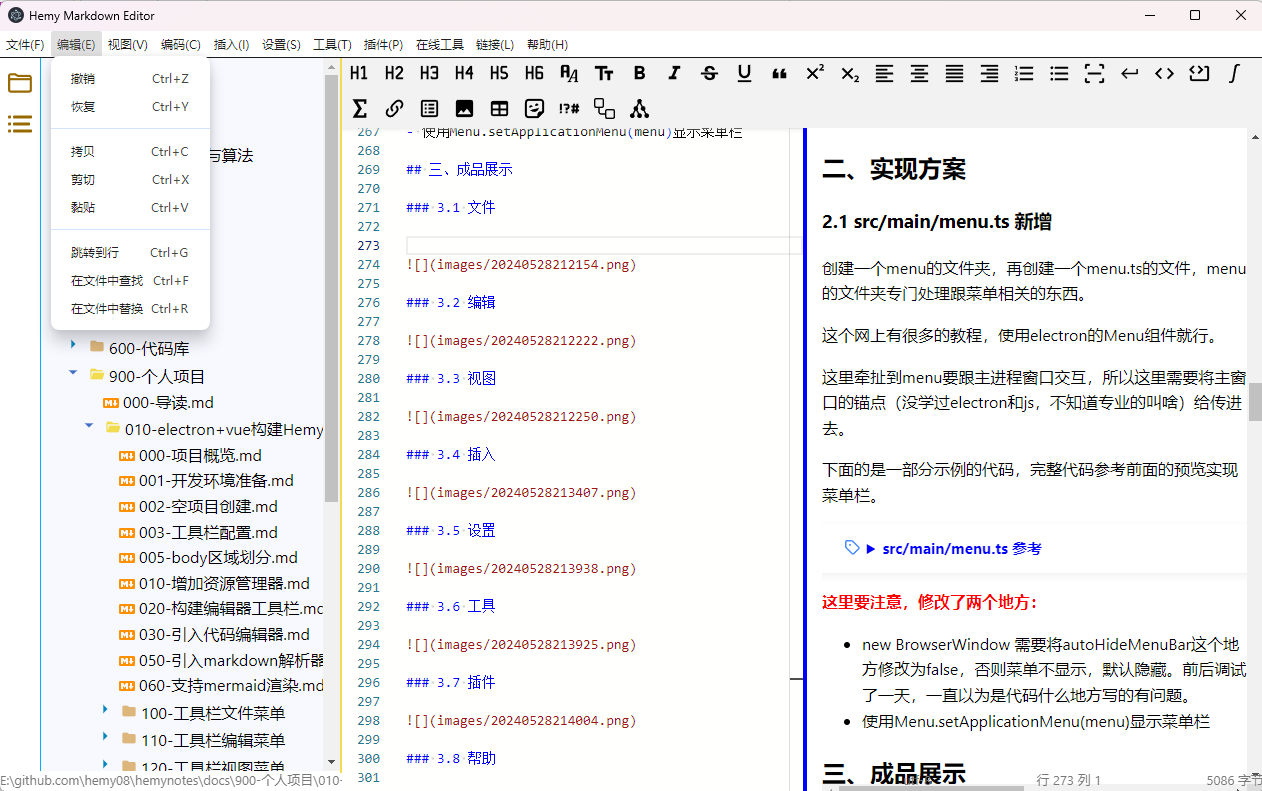
Task: Click the Bold formatting icon
Action: pyautogui.click(x=639, y=73)
